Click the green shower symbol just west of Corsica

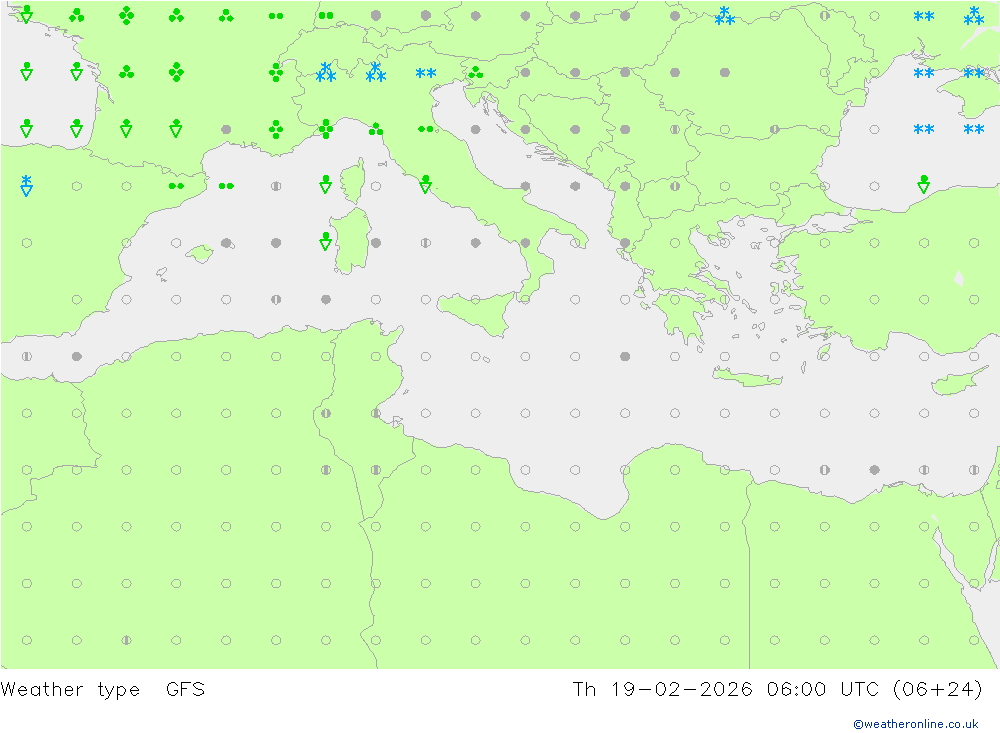(325, 184)
